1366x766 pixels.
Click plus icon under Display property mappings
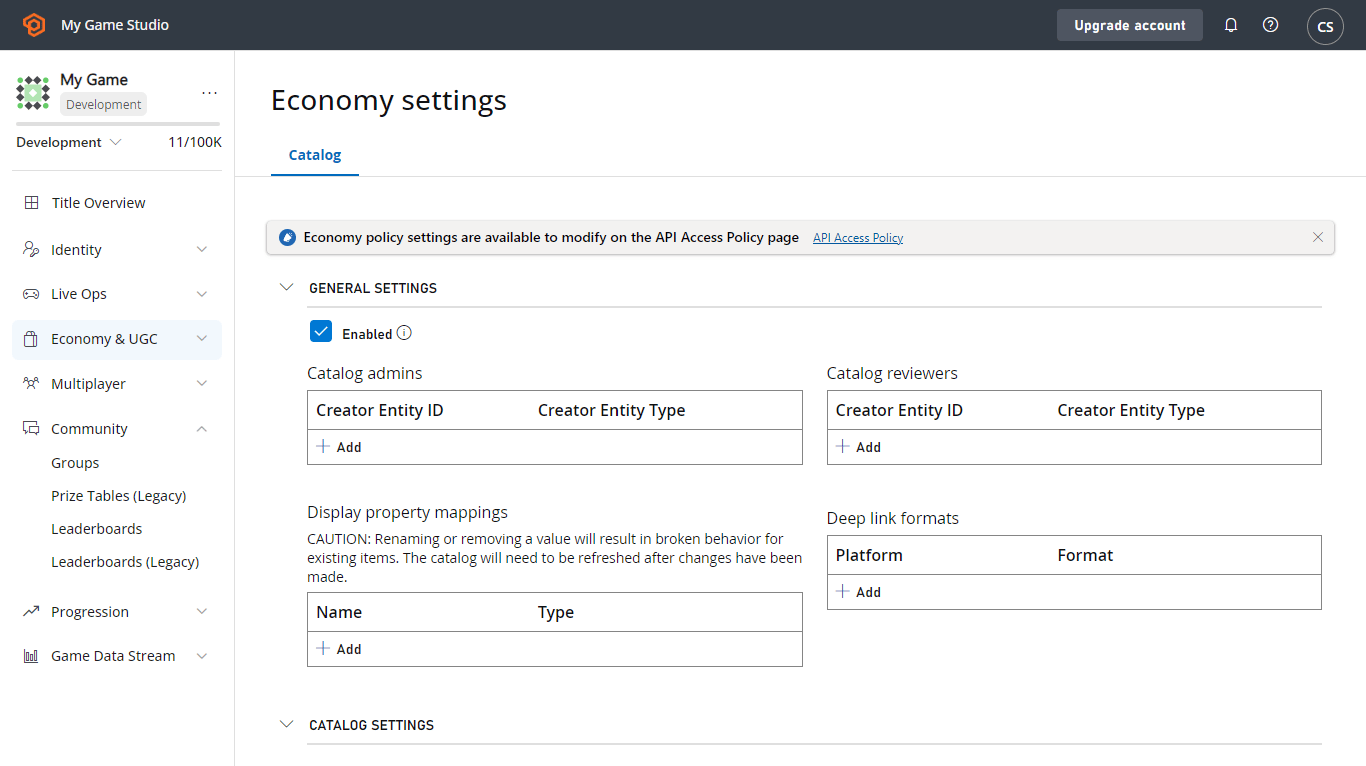coord(323,648)
